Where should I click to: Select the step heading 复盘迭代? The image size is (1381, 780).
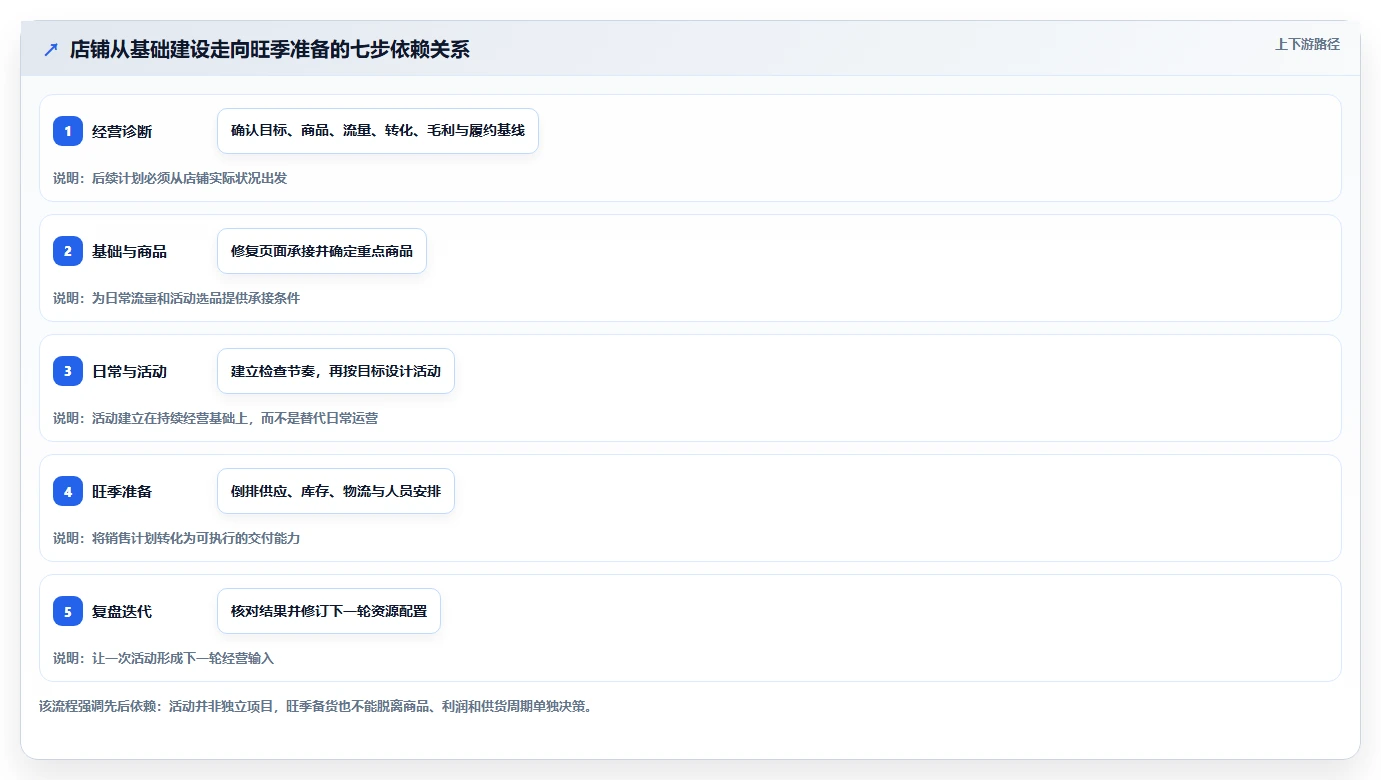(x=122, y=611)
